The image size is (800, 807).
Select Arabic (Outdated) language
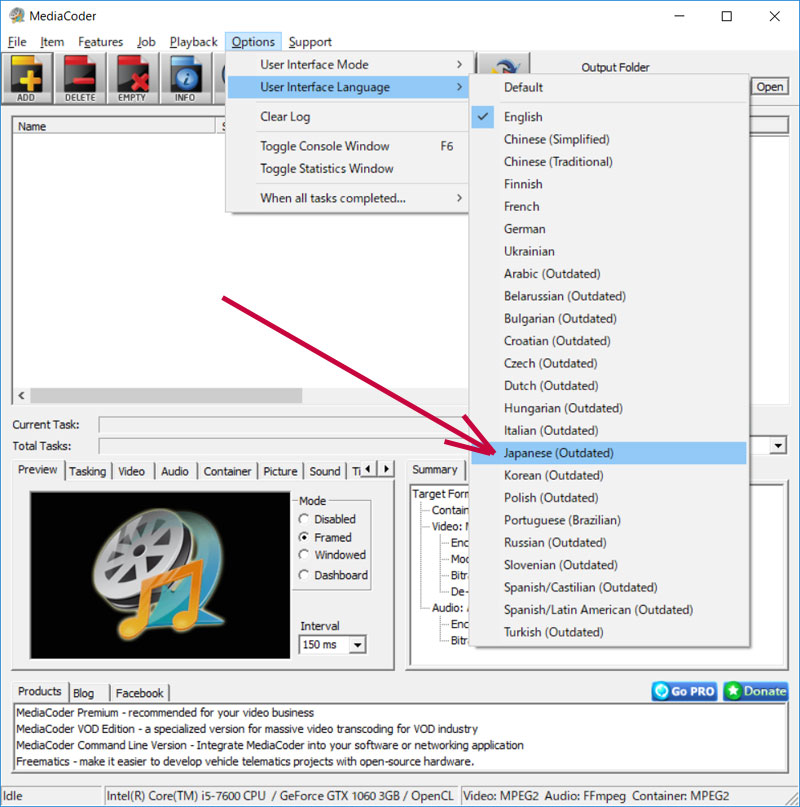[x=608, y=274]
